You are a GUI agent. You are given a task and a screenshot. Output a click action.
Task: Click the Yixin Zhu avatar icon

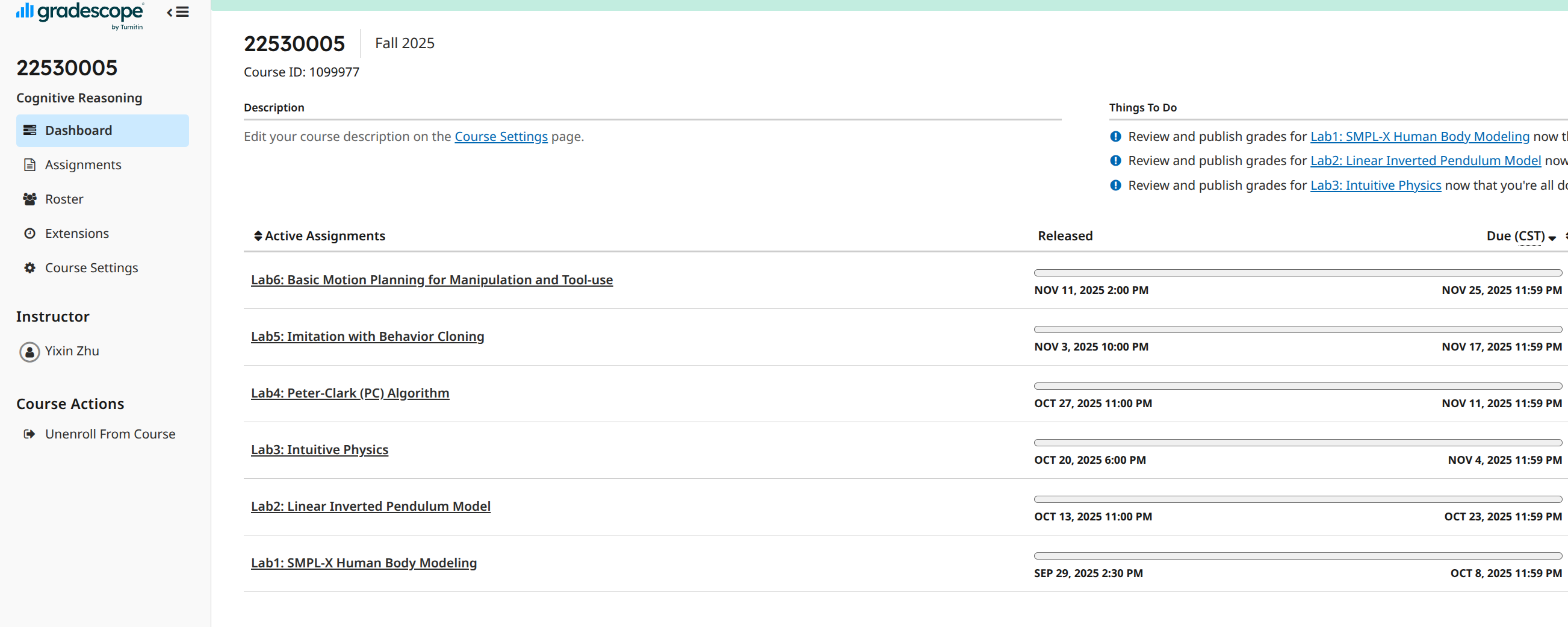click(29, 352)
